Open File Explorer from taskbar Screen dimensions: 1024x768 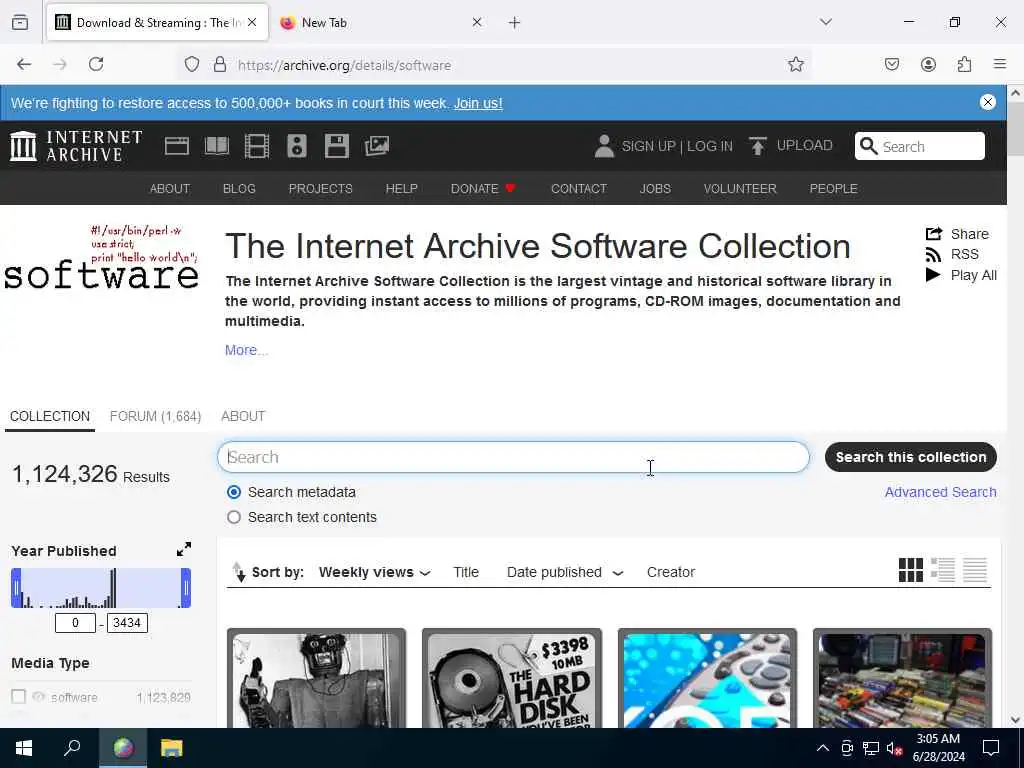click(x=171, y=748)
